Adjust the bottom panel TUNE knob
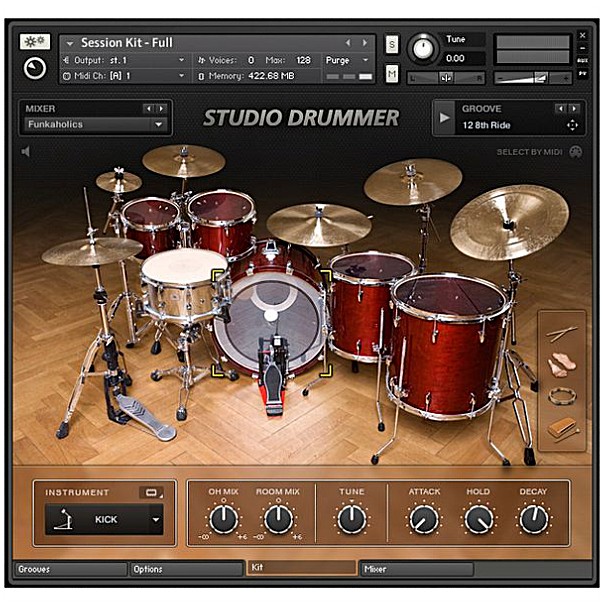Screen dimensions: 603x603 [x=351, y=520]
